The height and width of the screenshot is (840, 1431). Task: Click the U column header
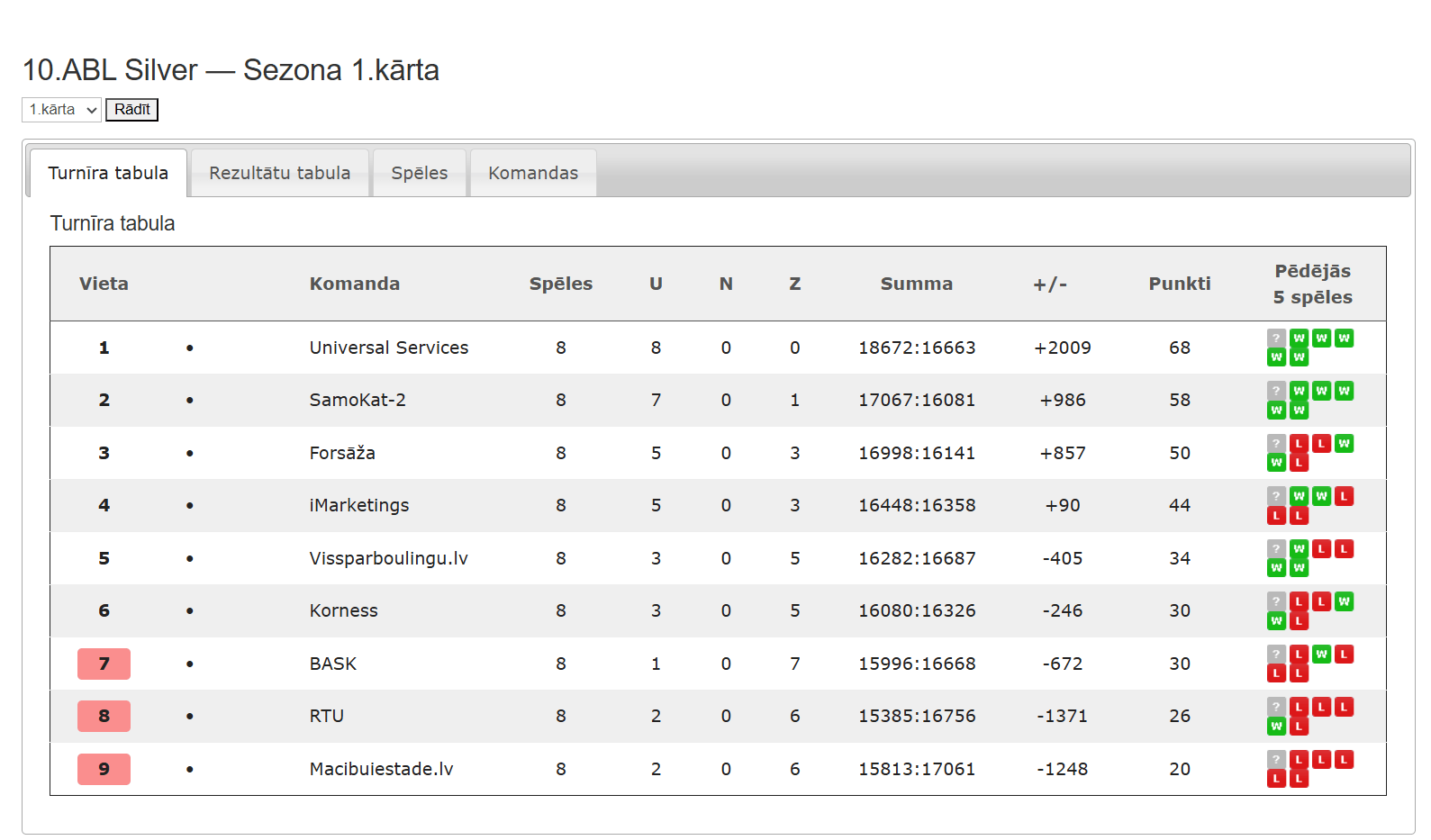pos(656,284)
